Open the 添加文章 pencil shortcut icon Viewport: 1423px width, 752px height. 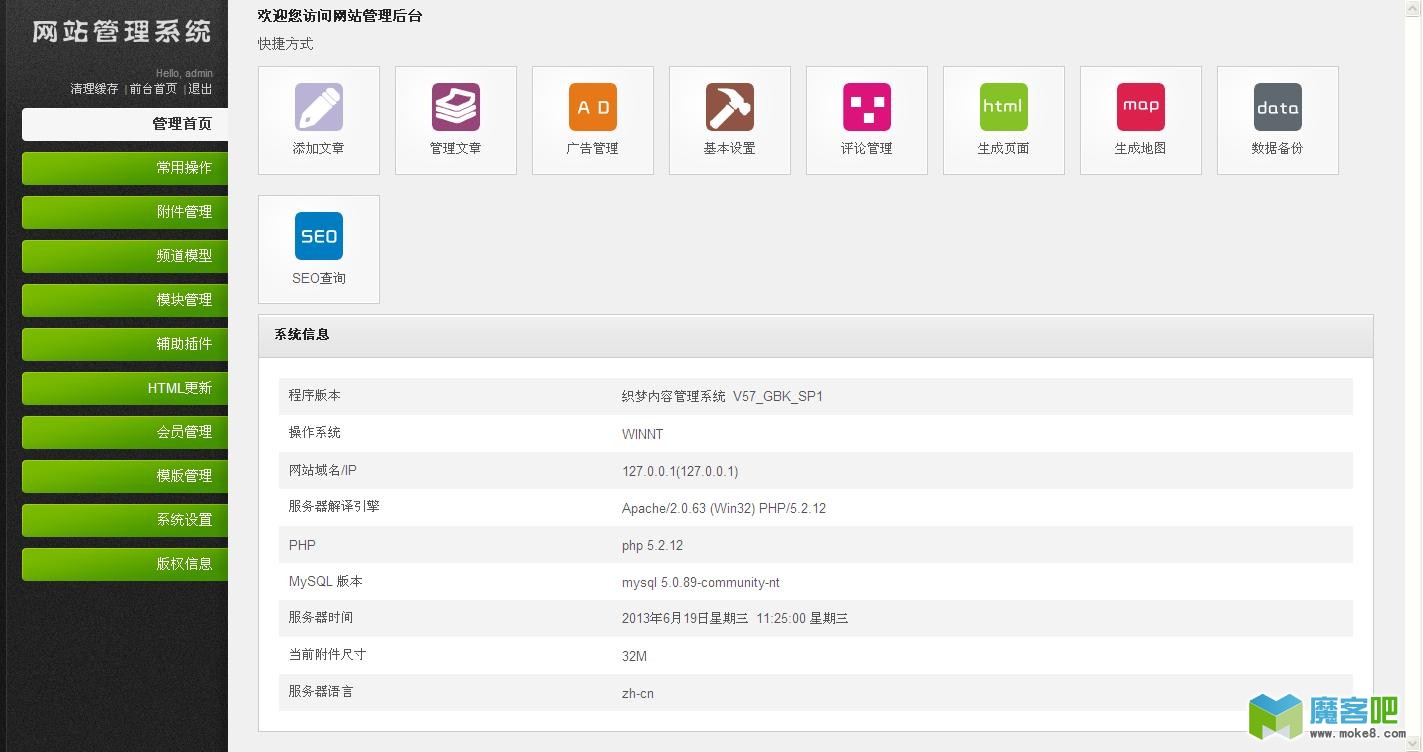click(319, 107)
